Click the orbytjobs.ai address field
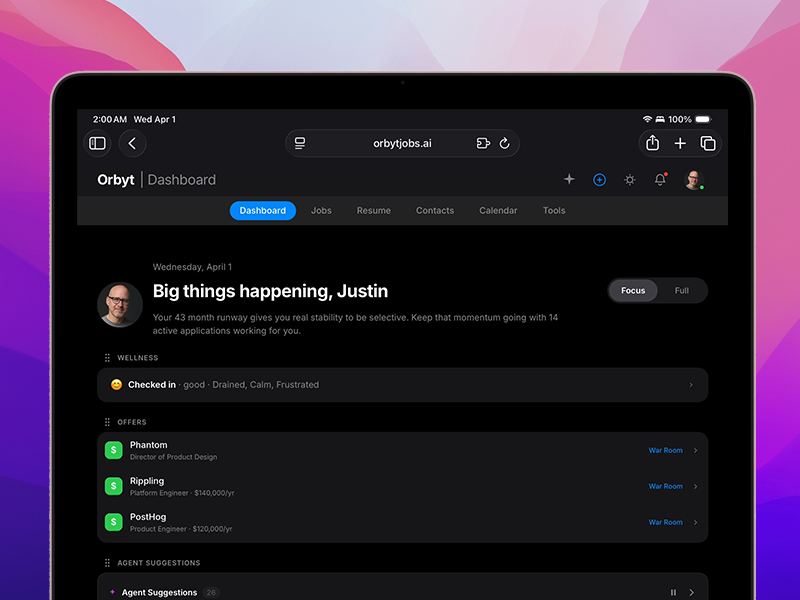This screenshot has width=800, height=600. [x=402, y=143]
